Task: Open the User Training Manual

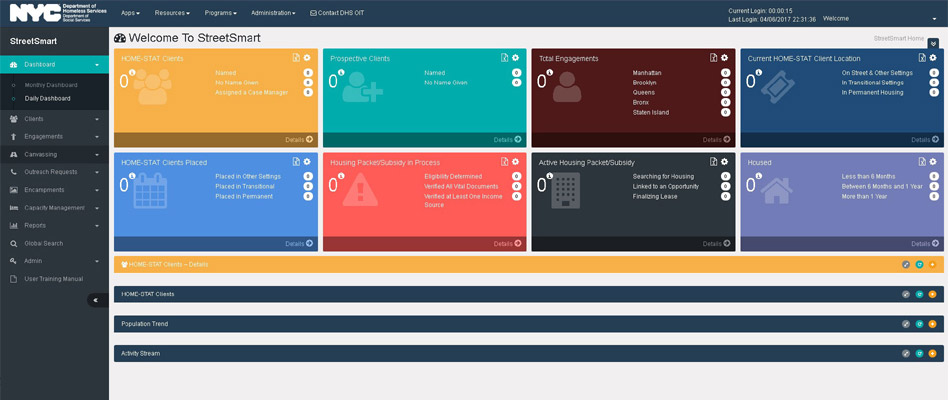Action: [53, 279]
